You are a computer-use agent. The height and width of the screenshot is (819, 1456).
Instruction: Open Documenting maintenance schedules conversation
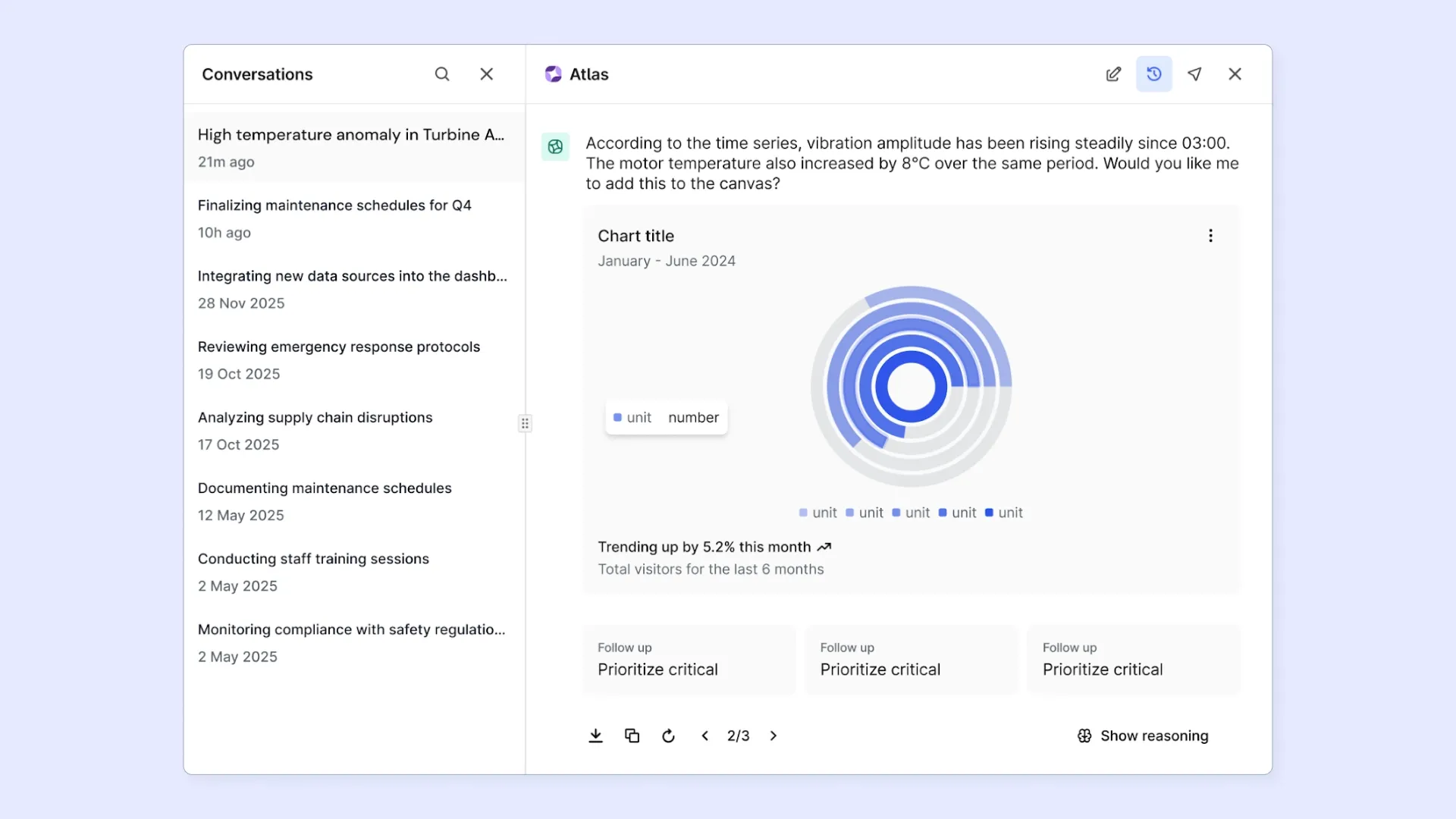pos(354,500)
